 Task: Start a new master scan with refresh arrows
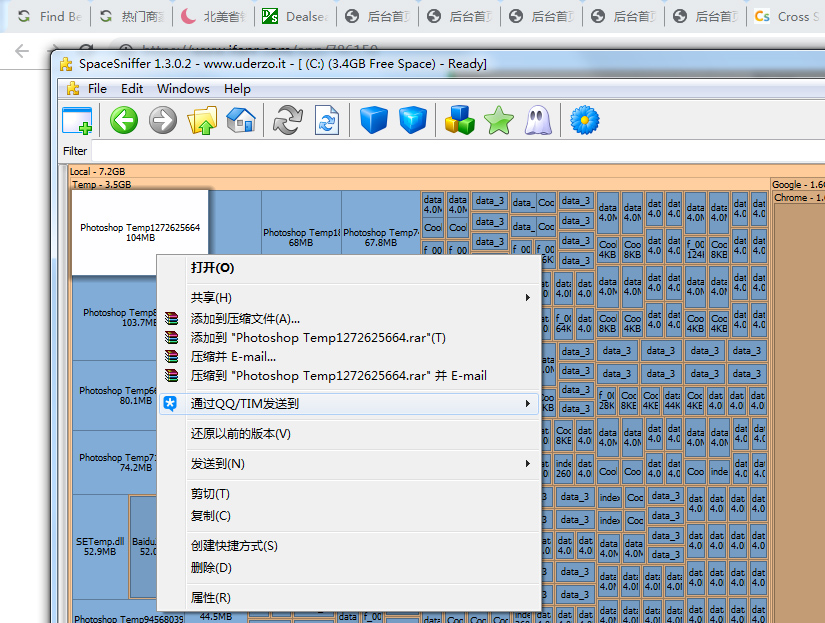pos(288,121)
